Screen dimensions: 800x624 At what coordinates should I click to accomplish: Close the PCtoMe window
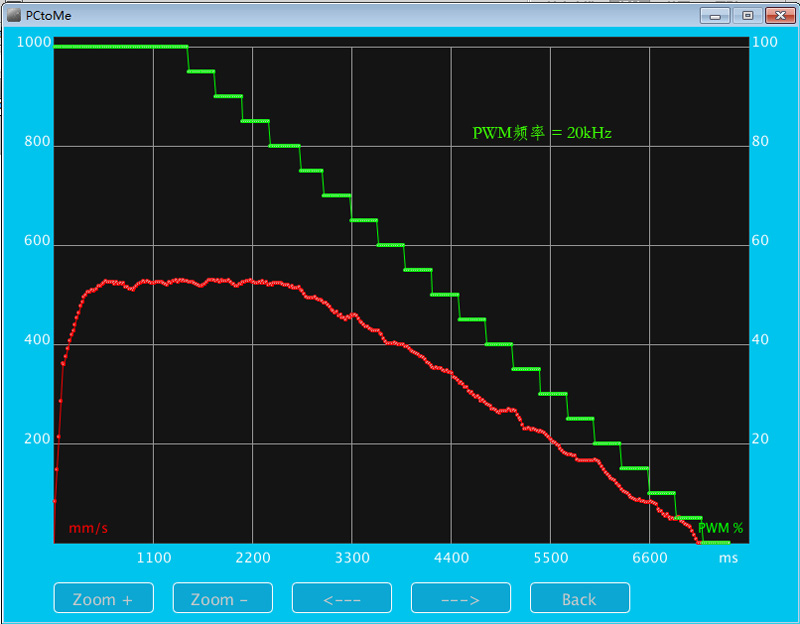[x=780, y=16]
